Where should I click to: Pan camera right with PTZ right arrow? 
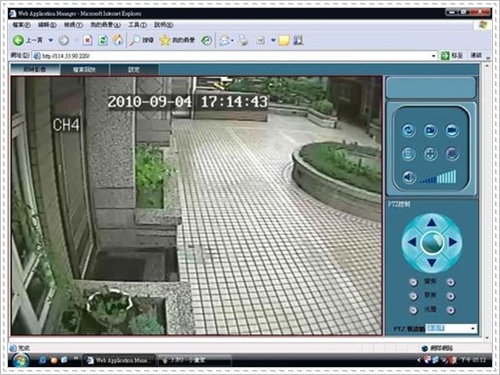(x=453, y=242)
